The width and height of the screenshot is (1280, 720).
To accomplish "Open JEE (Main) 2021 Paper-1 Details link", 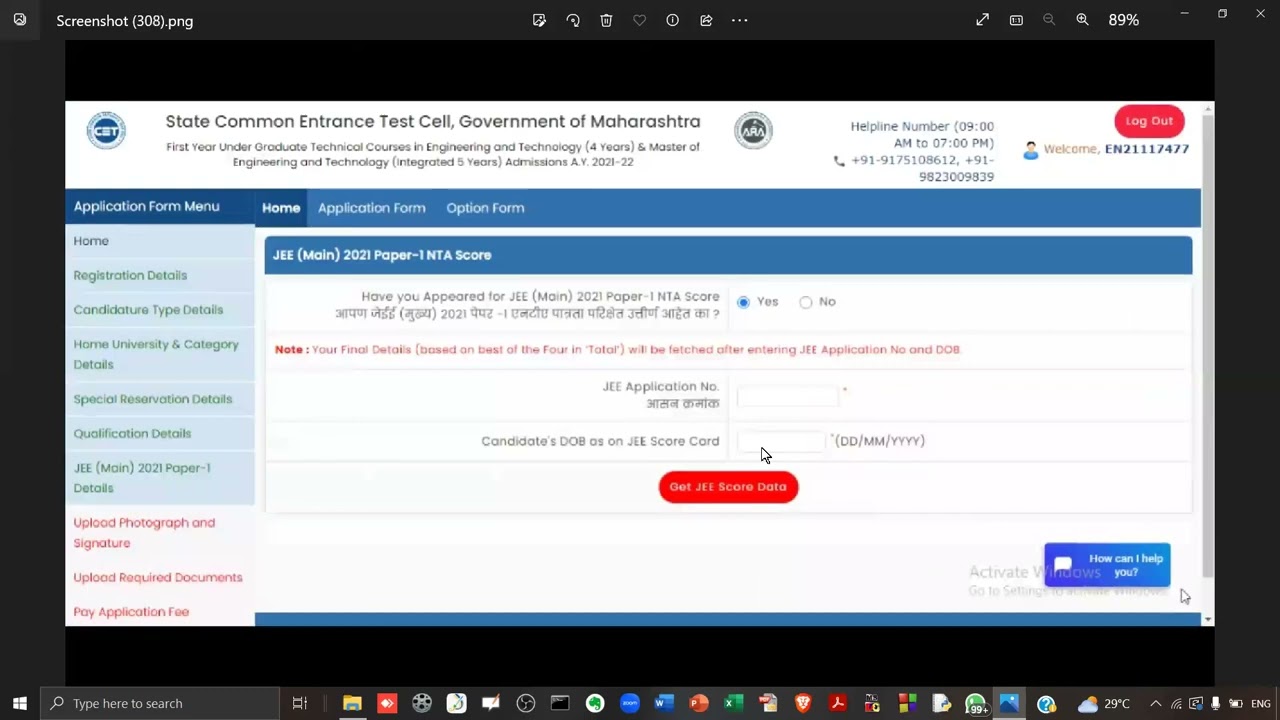I will tap(142, 478).
